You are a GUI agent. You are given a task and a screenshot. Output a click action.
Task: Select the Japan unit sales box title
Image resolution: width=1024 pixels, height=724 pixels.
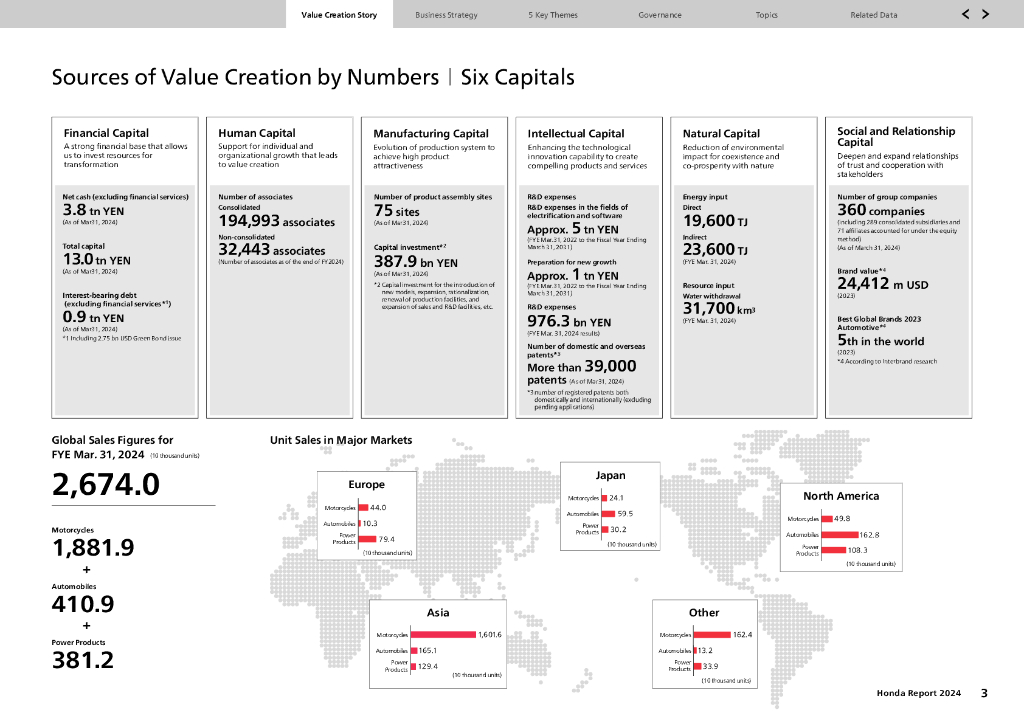click(610, 475)
